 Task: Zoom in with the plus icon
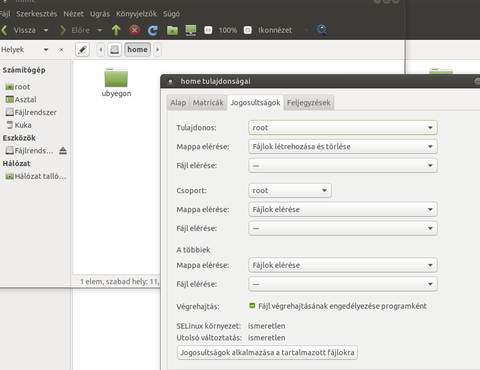click(247, 30)
